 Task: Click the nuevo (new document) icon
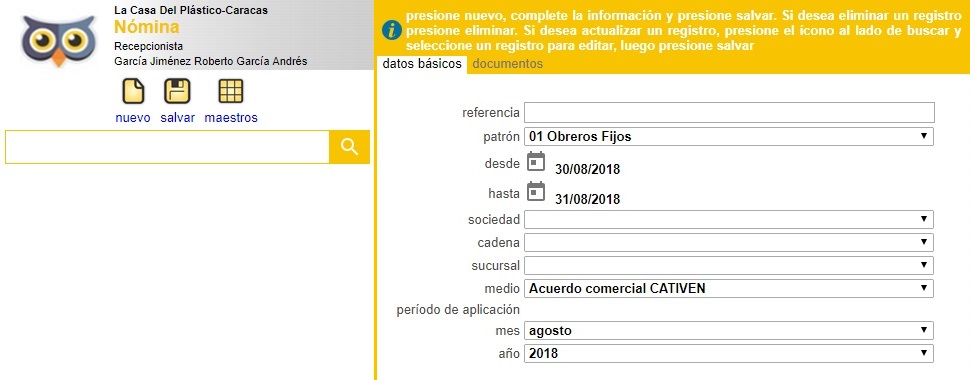133,92
